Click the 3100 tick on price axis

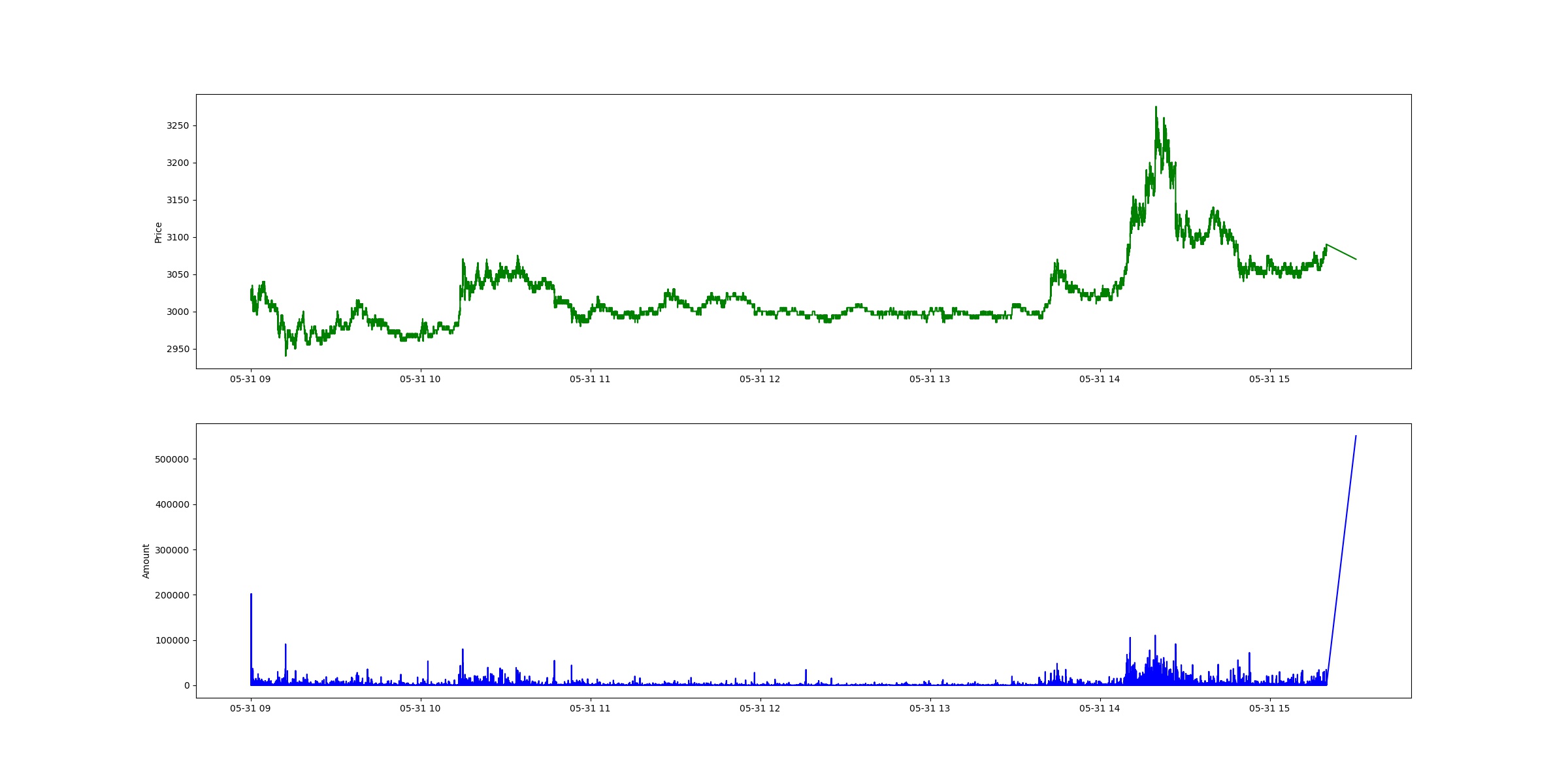tap(178, 237)
